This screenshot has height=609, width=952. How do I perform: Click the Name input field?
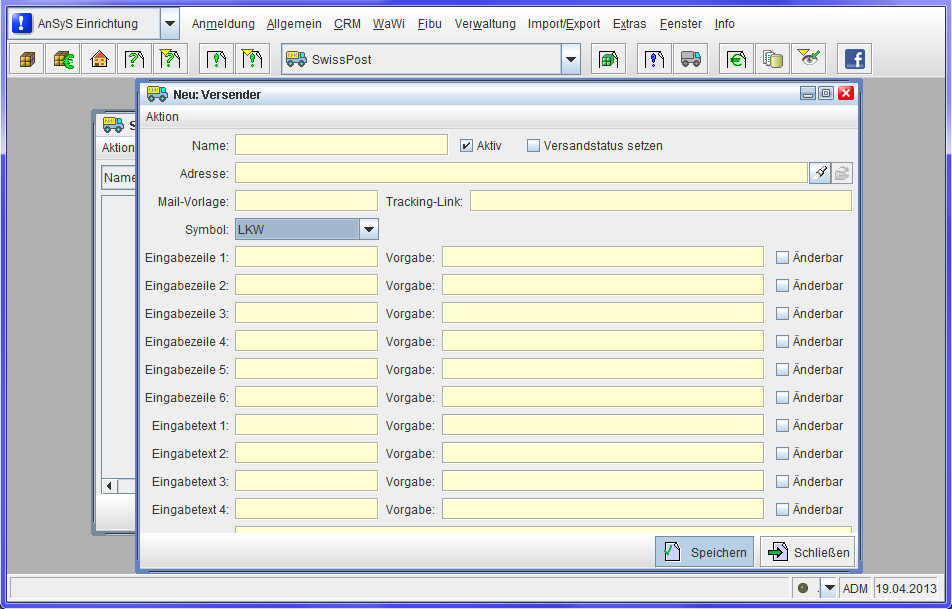pyautogui.click(x=341, y=146)
